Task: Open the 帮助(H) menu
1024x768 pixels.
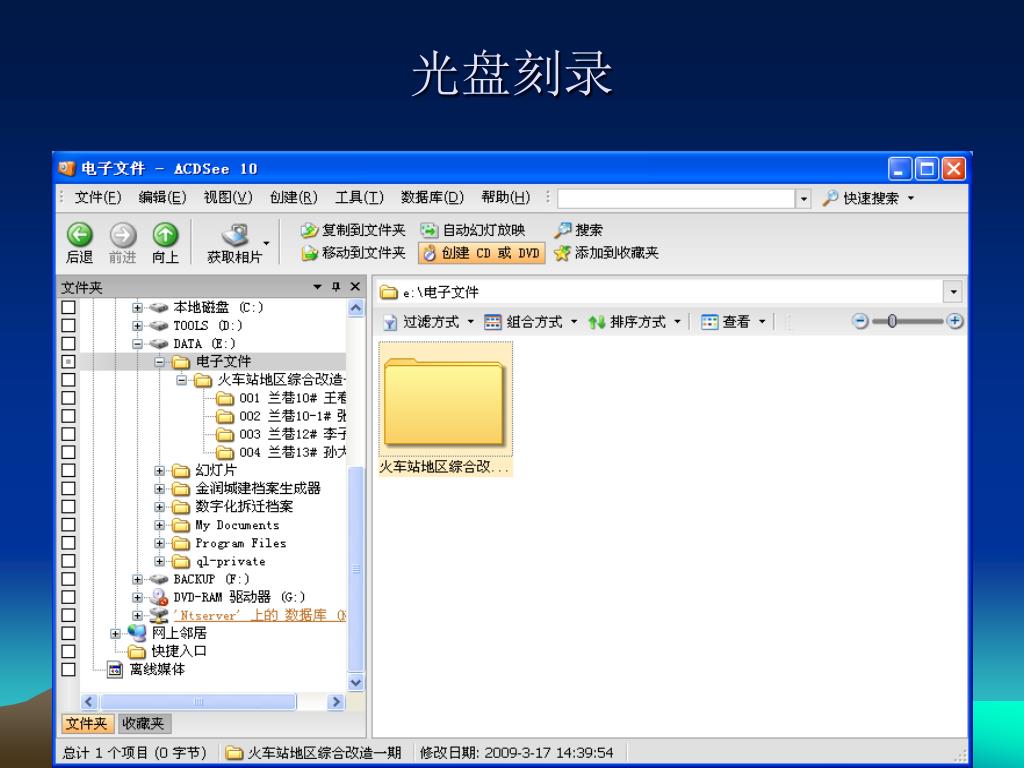Action: pyautogui.click(x=506, y=197)
